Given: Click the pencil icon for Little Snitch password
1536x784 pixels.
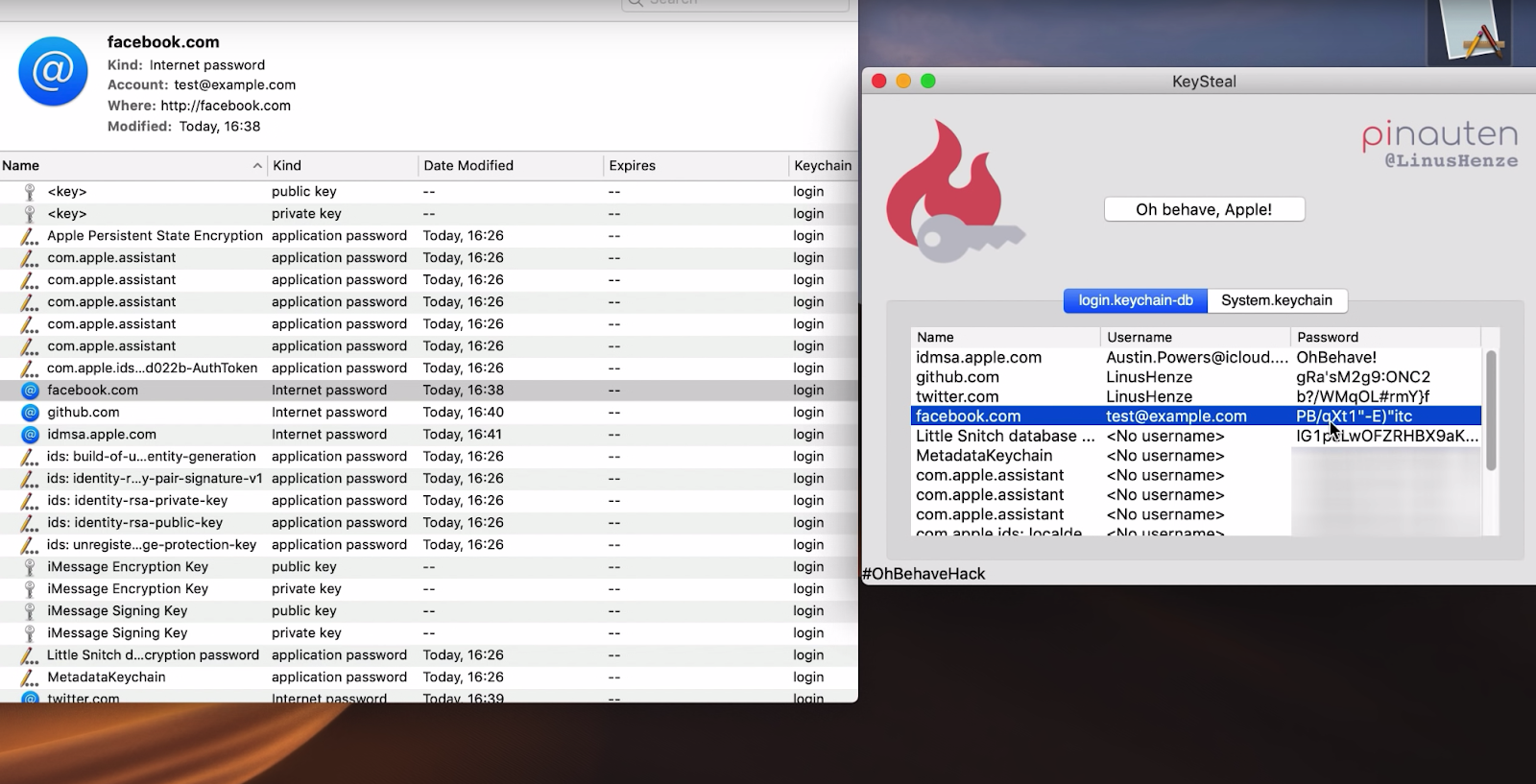Looking at the screenshot, I should (x=30, y=655).
